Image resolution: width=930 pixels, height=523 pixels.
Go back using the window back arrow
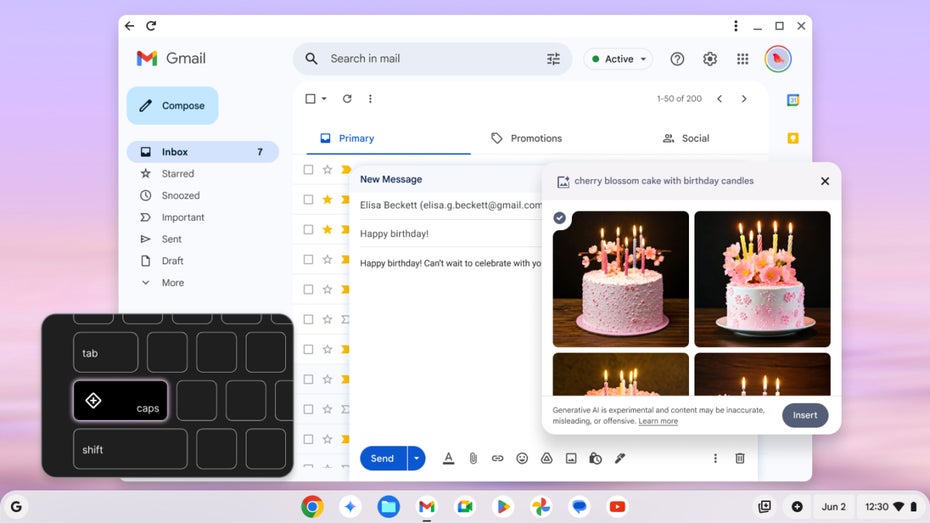129,25
